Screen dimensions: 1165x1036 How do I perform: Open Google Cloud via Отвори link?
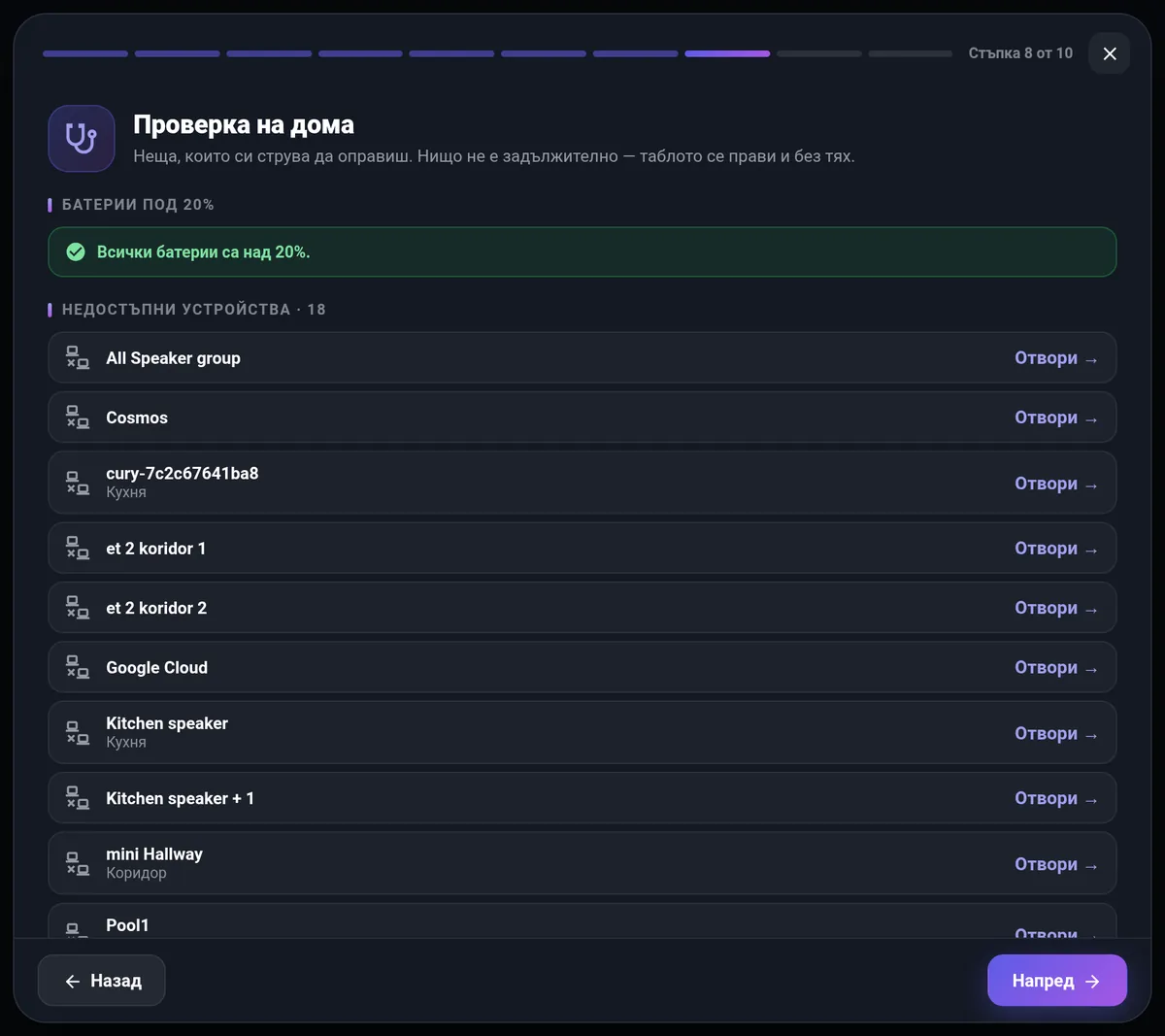click(x=1056, y=668)
